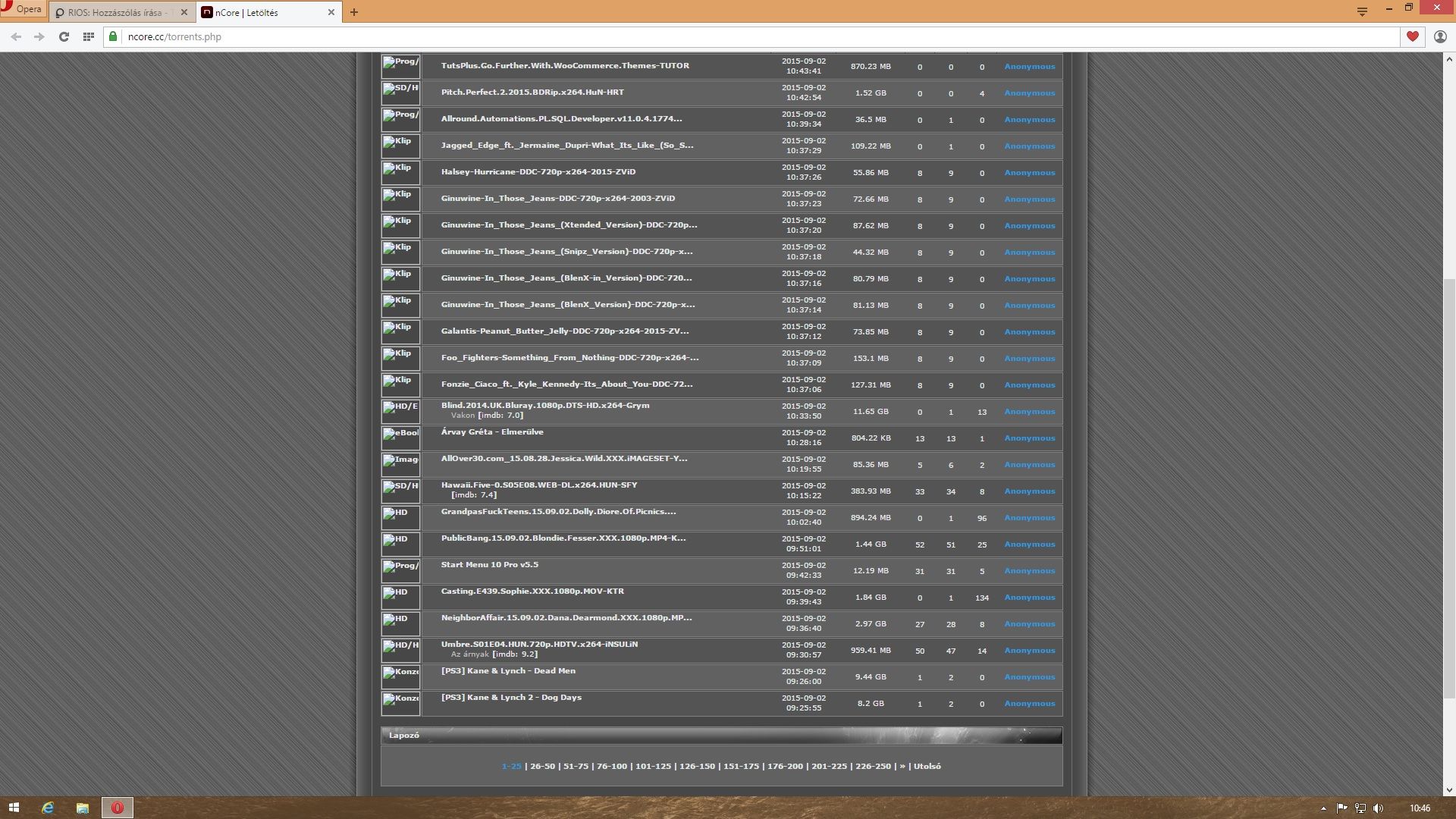Image resolution: width=1456 pixels, height=819 pixels.
Task: Open the user account icon beside address bar
Action: (1440, 36)
